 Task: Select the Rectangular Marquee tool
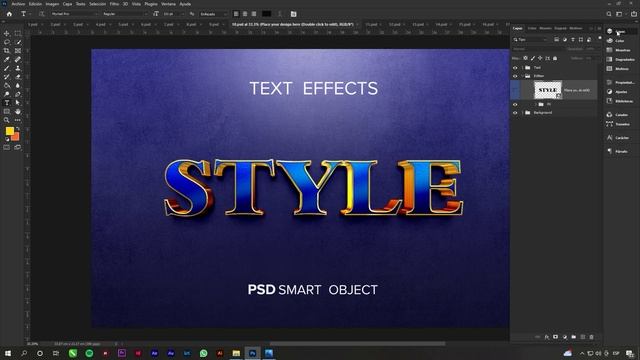pos(18,33)
